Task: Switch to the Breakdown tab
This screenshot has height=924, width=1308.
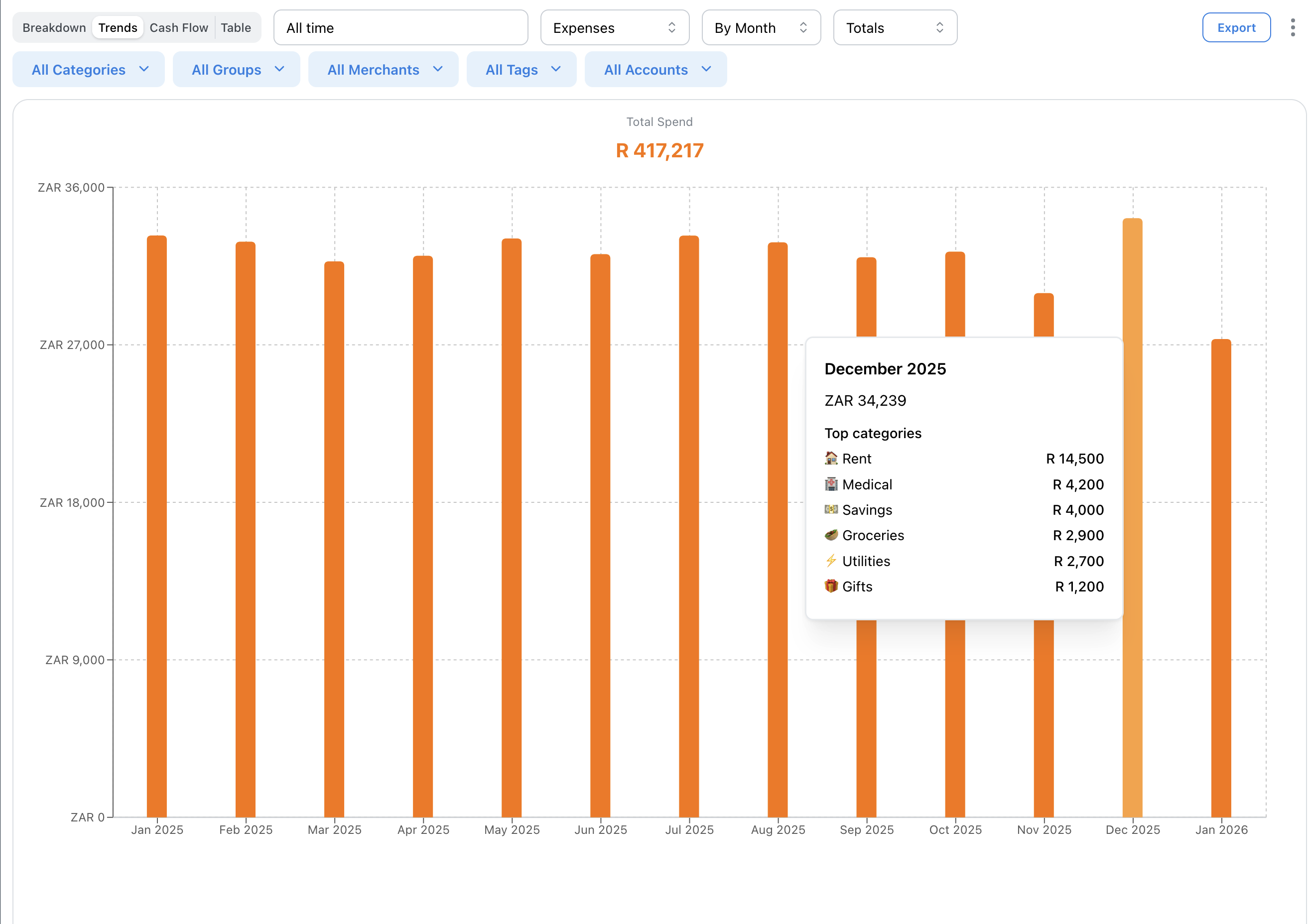Action: (x=54, y=27)
